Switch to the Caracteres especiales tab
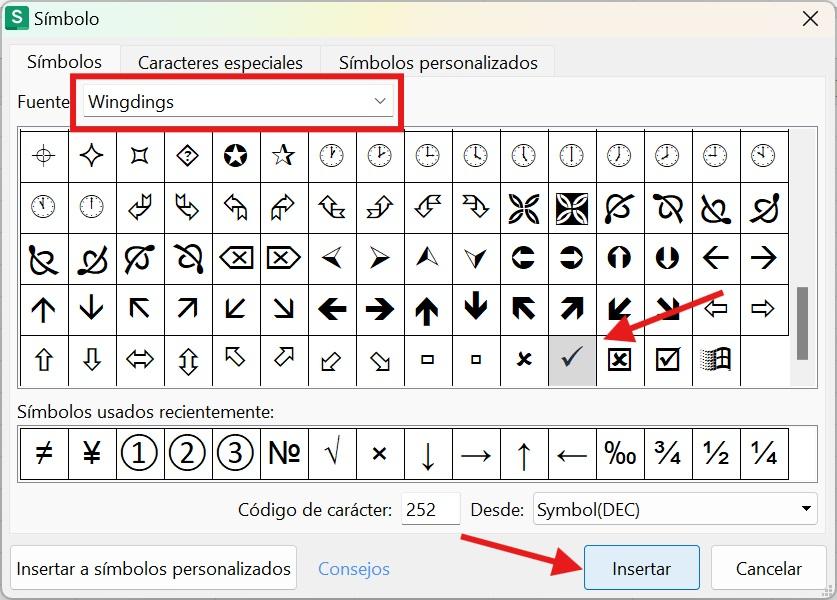This screenshot has height=600, width=837. point(220,62)
